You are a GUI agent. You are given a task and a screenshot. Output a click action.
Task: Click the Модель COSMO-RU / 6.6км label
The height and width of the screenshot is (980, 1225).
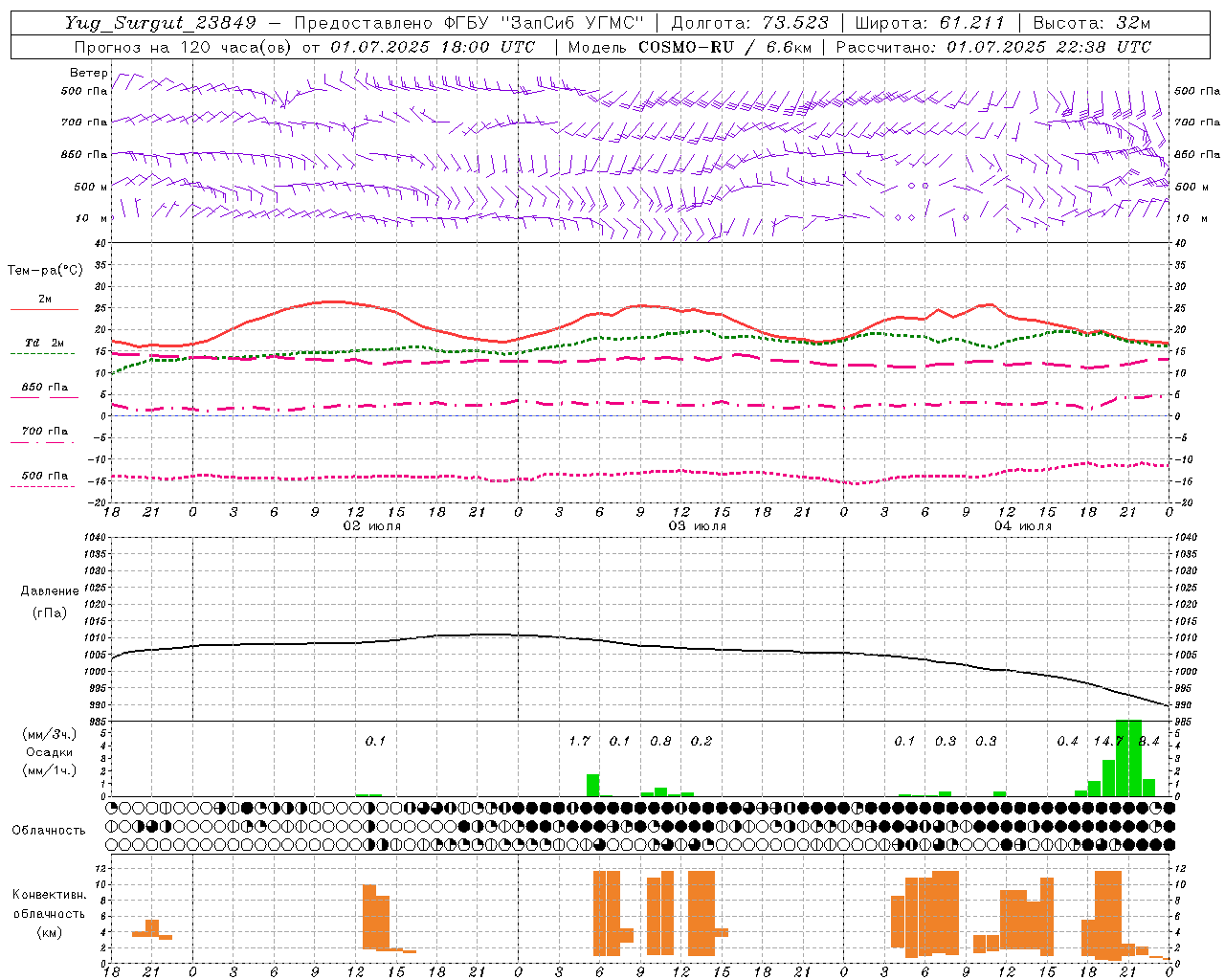tap(690, 47)
